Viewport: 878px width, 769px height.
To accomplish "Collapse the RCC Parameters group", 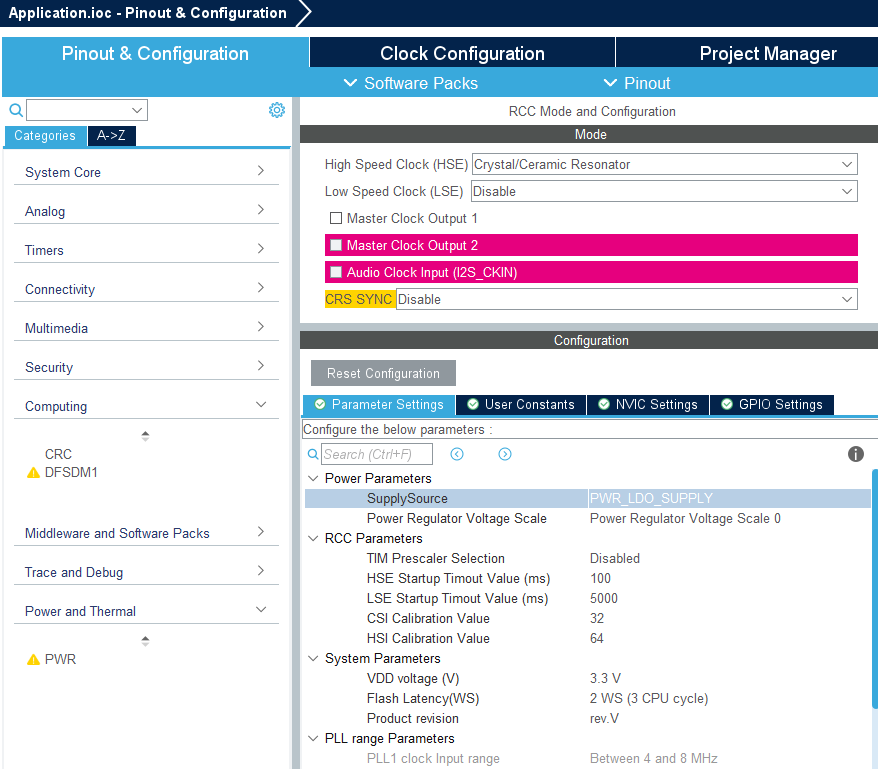I will click(313, 538).
